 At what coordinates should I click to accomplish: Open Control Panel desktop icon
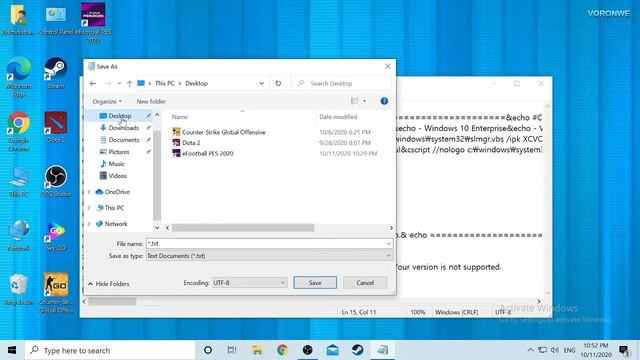pyautogui.click(x=56, y=19)
